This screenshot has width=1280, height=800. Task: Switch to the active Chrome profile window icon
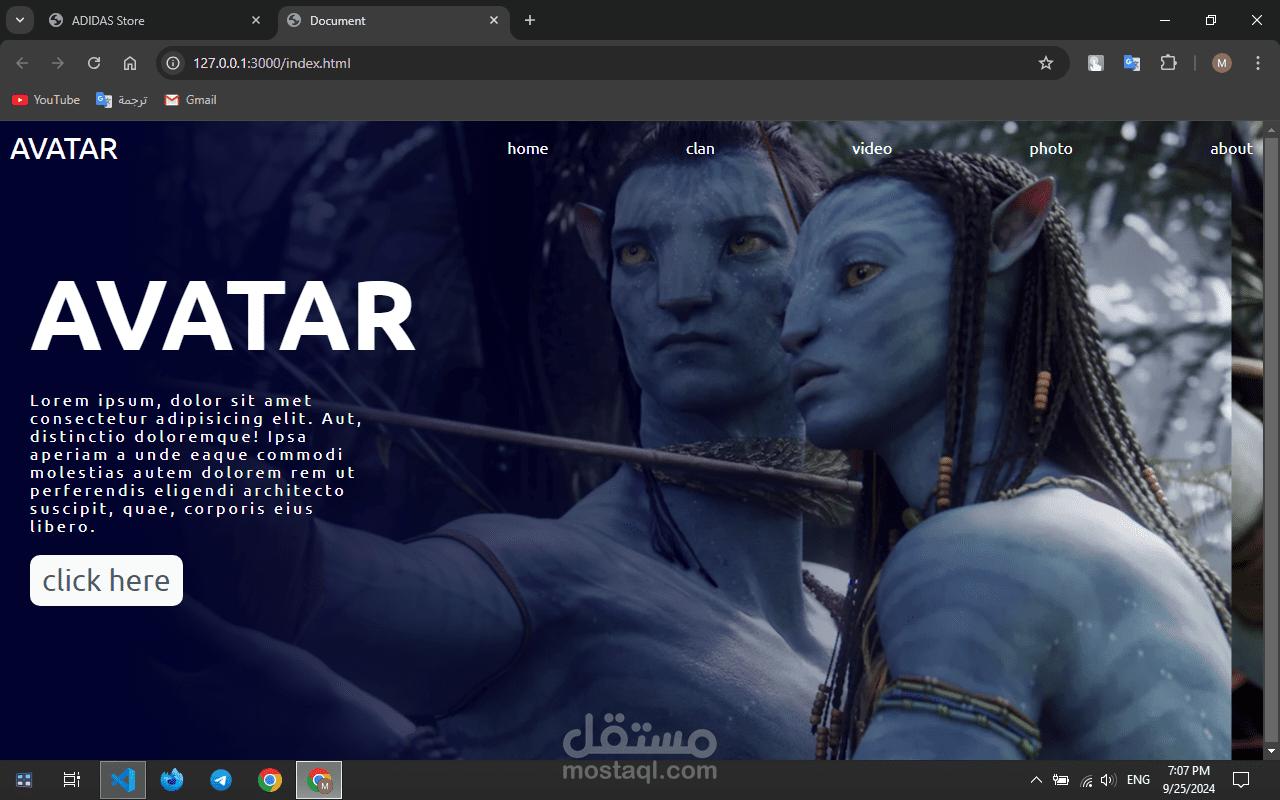click(x=319, y=780)
